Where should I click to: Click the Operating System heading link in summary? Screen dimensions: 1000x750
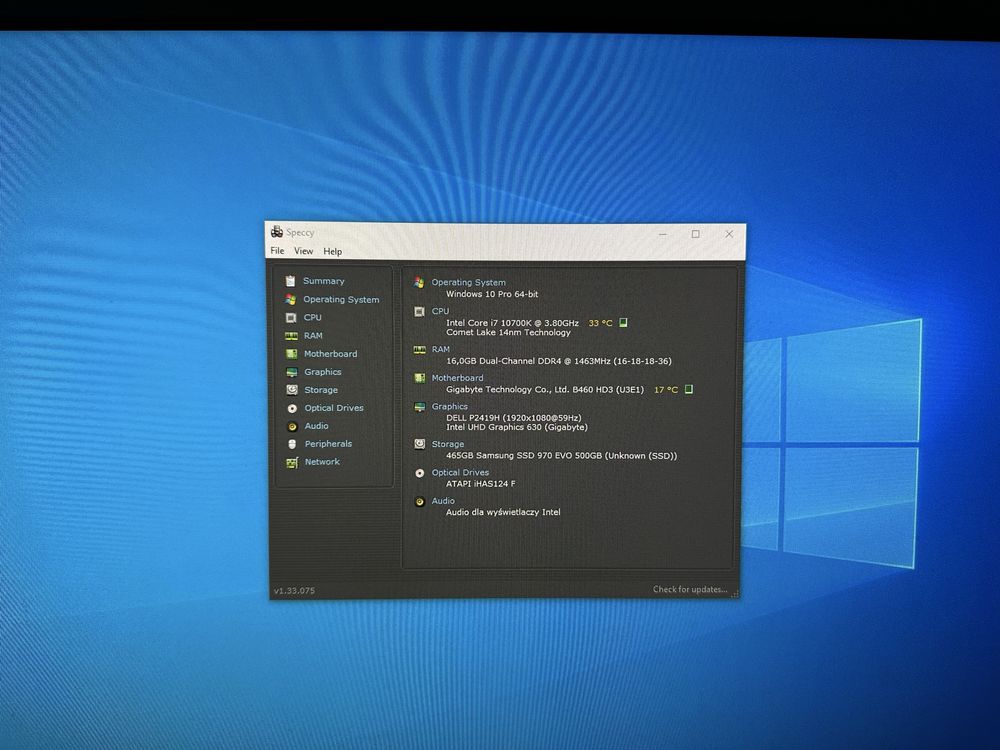468,282
